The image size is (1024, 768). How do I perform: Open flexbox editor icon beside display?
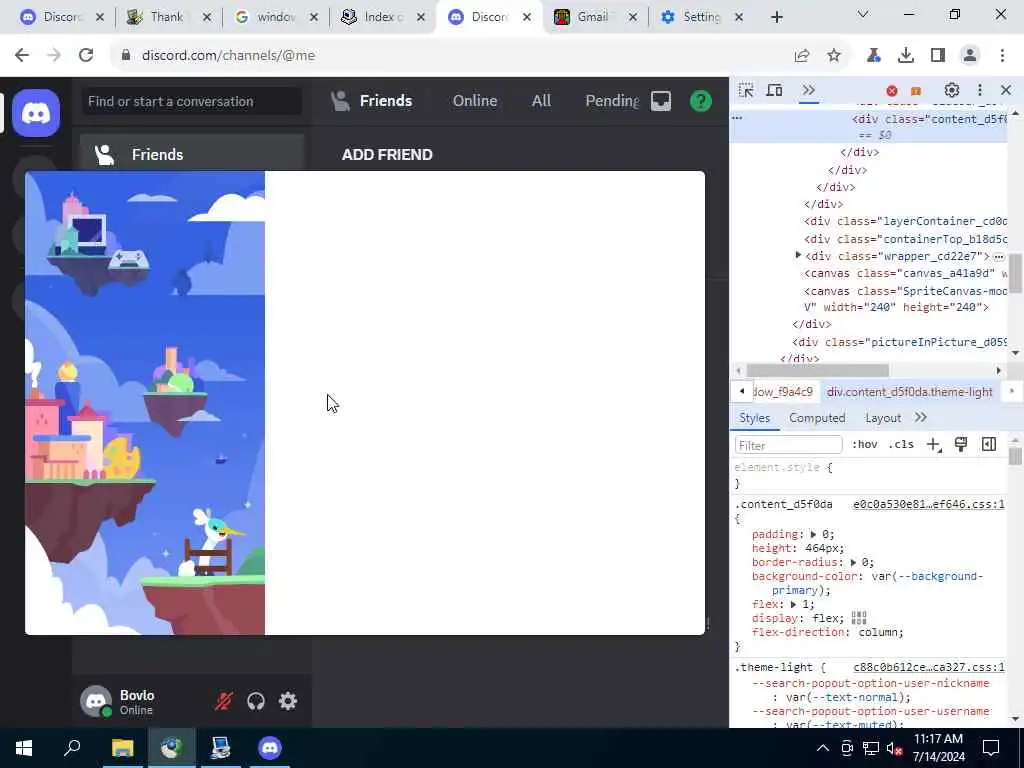[859, 618]
